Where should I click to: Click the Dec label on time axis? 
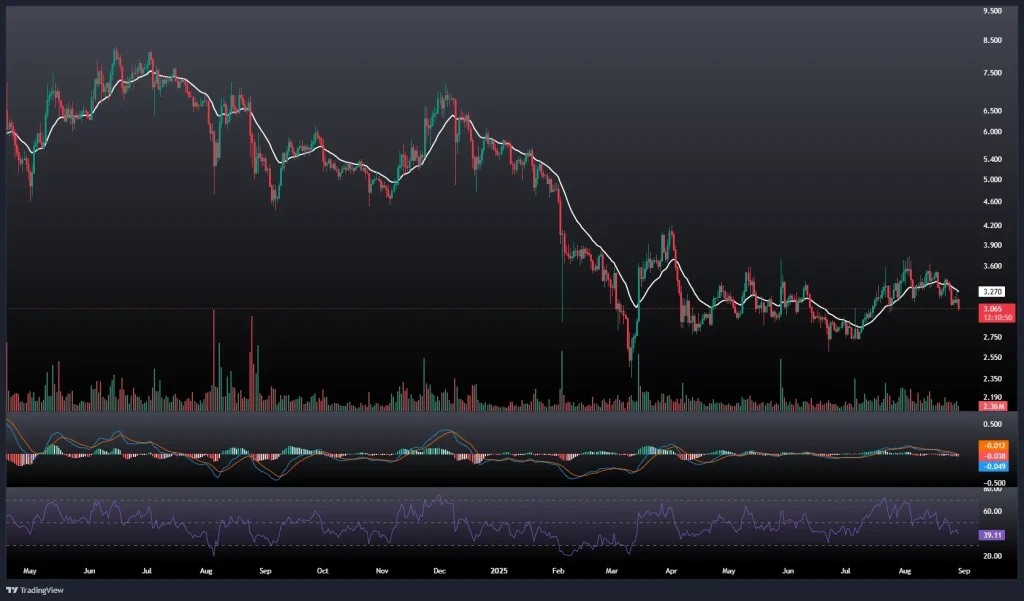tap(437, 574)
